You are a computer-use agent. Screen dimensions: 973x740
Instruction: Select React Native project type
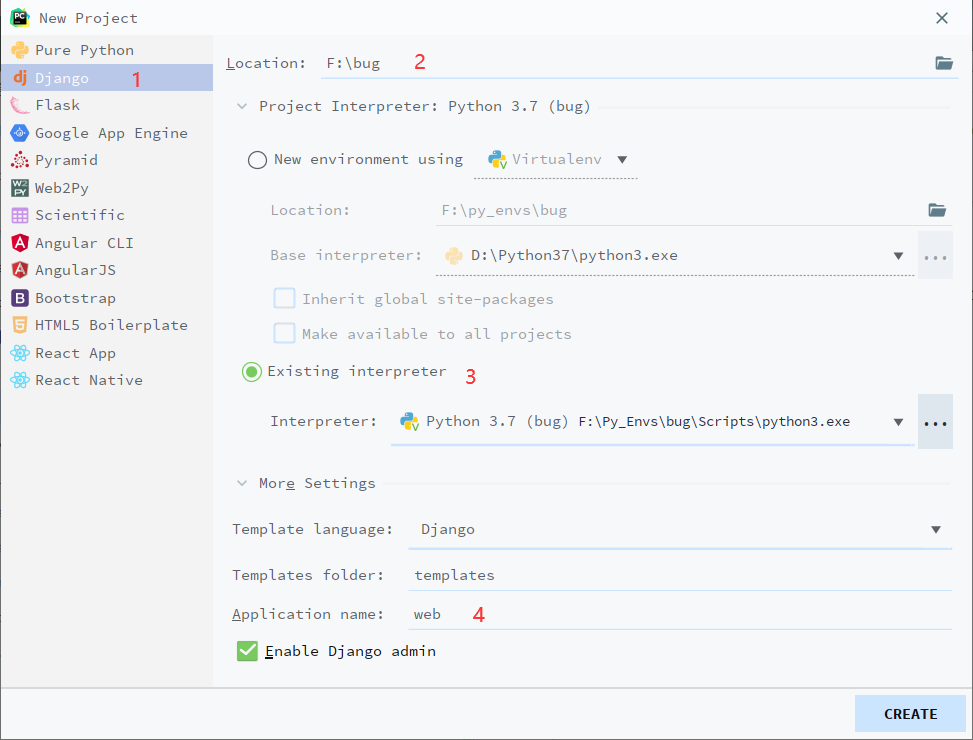tap(88, 380)
